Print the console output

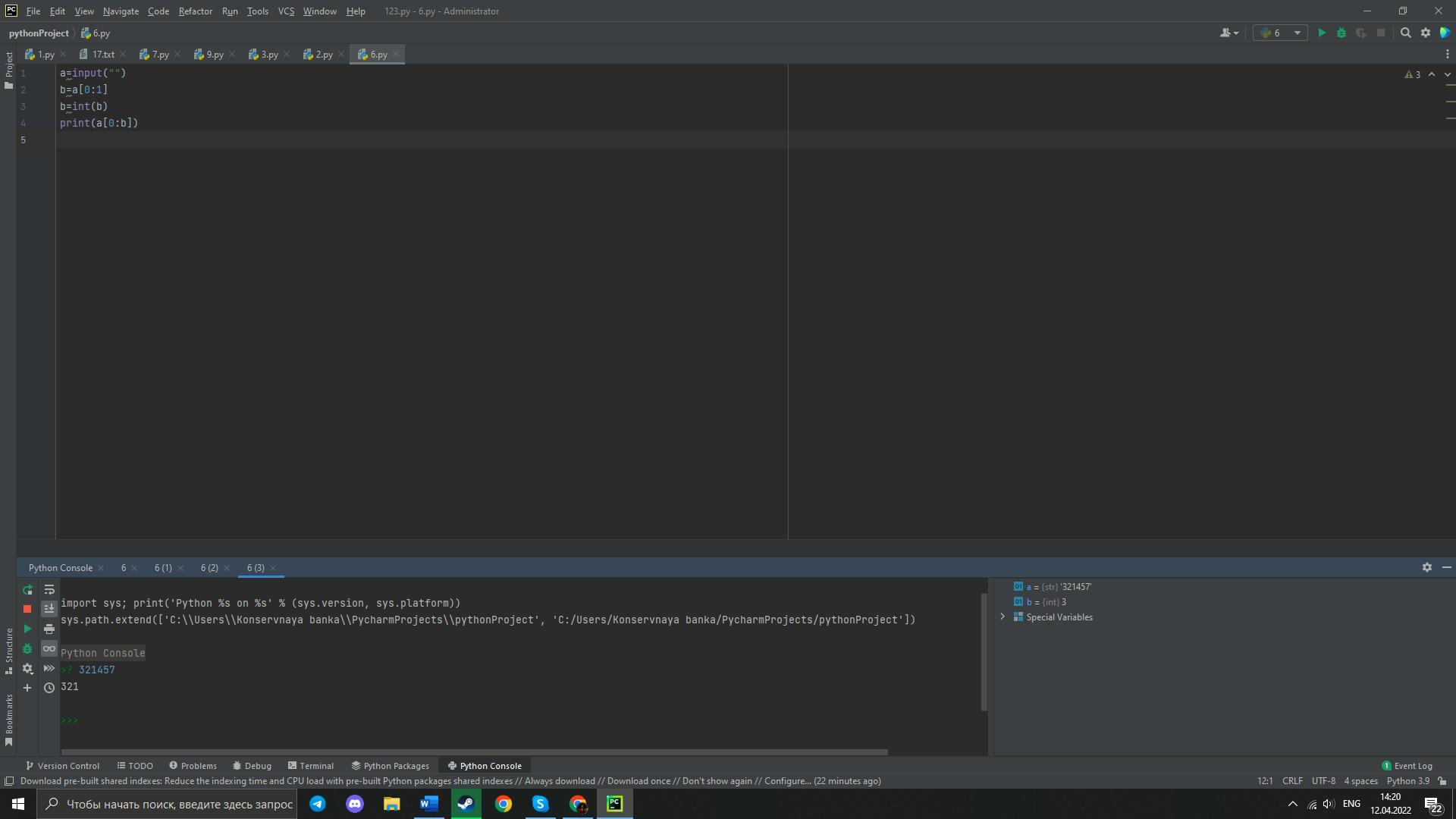pos(49,629)
